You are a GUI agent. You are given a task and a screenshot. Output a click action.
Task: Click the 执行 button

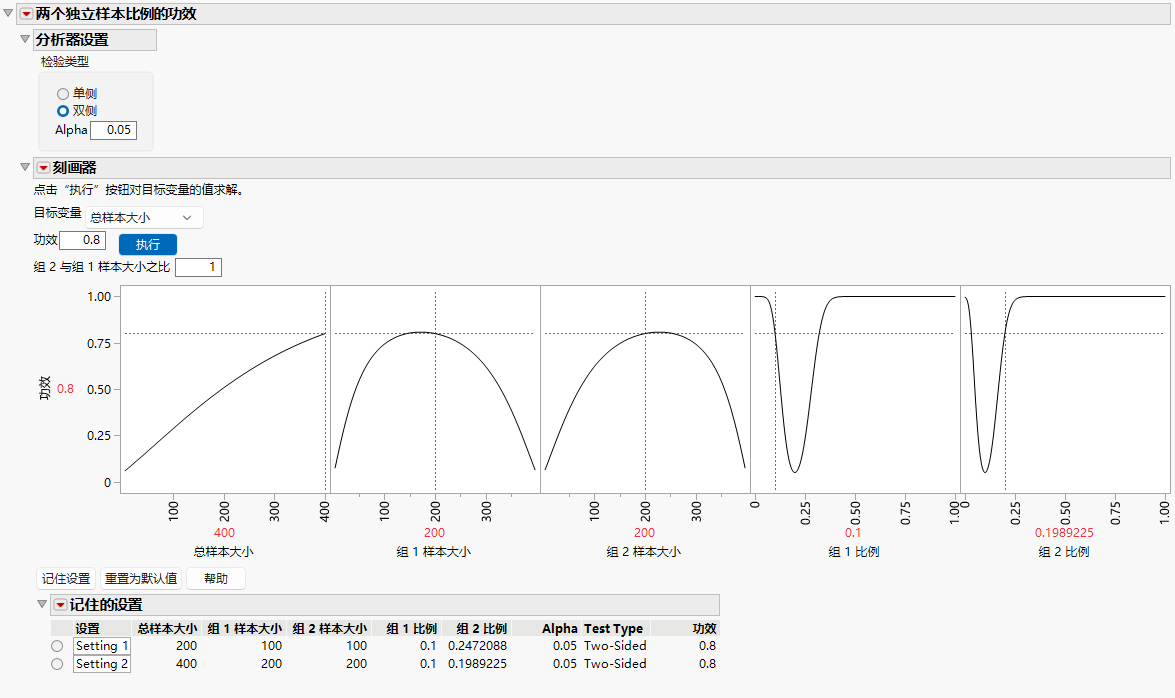pyautogui.click(x=148, y=244)
